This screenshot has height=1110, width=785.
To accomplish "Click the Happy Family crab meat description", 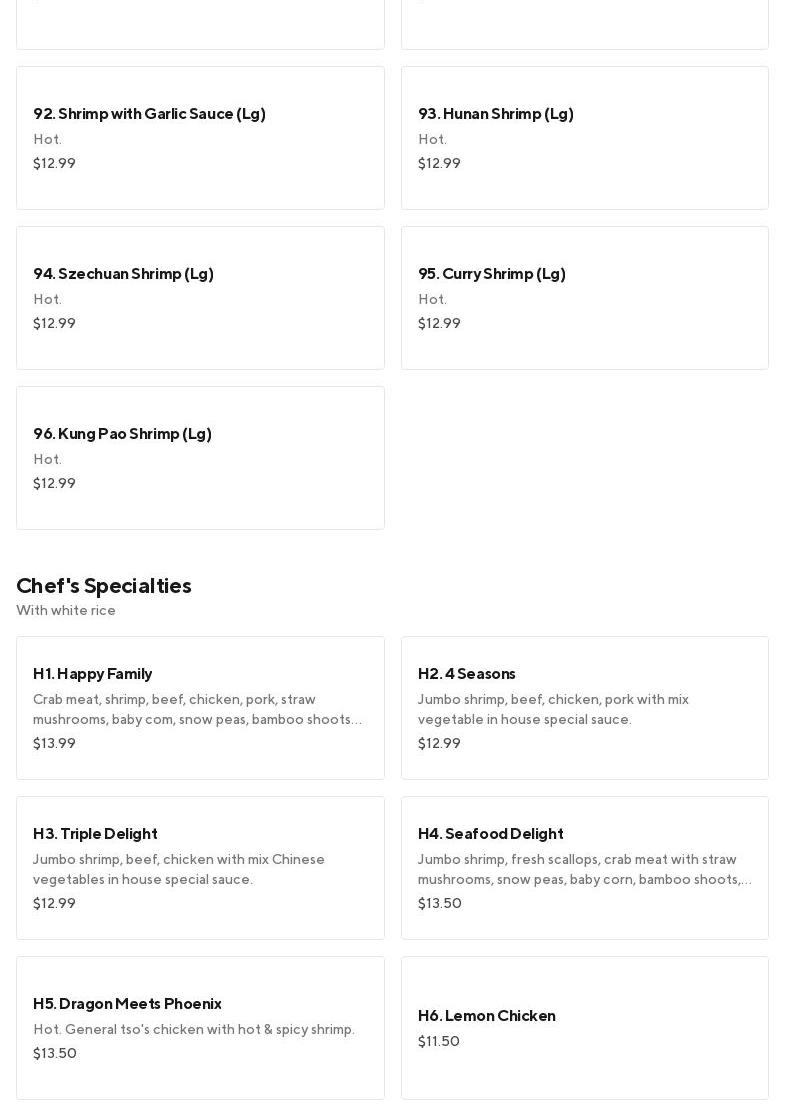I will (x=197, y=709).
